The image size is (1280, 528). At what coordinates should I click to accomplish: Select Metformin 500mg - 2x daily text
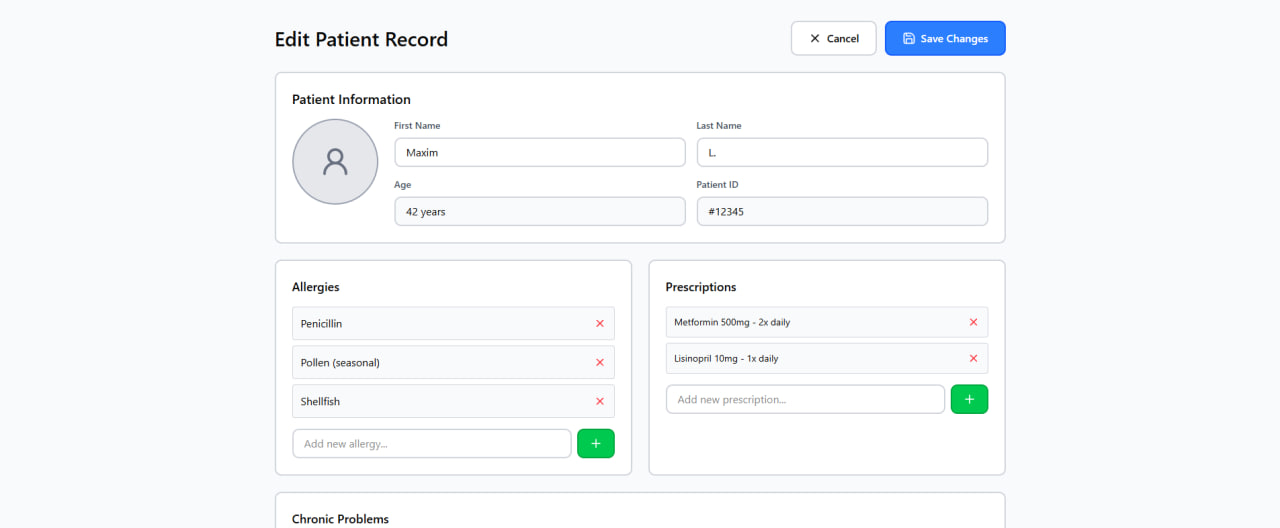tap(732, 322)
